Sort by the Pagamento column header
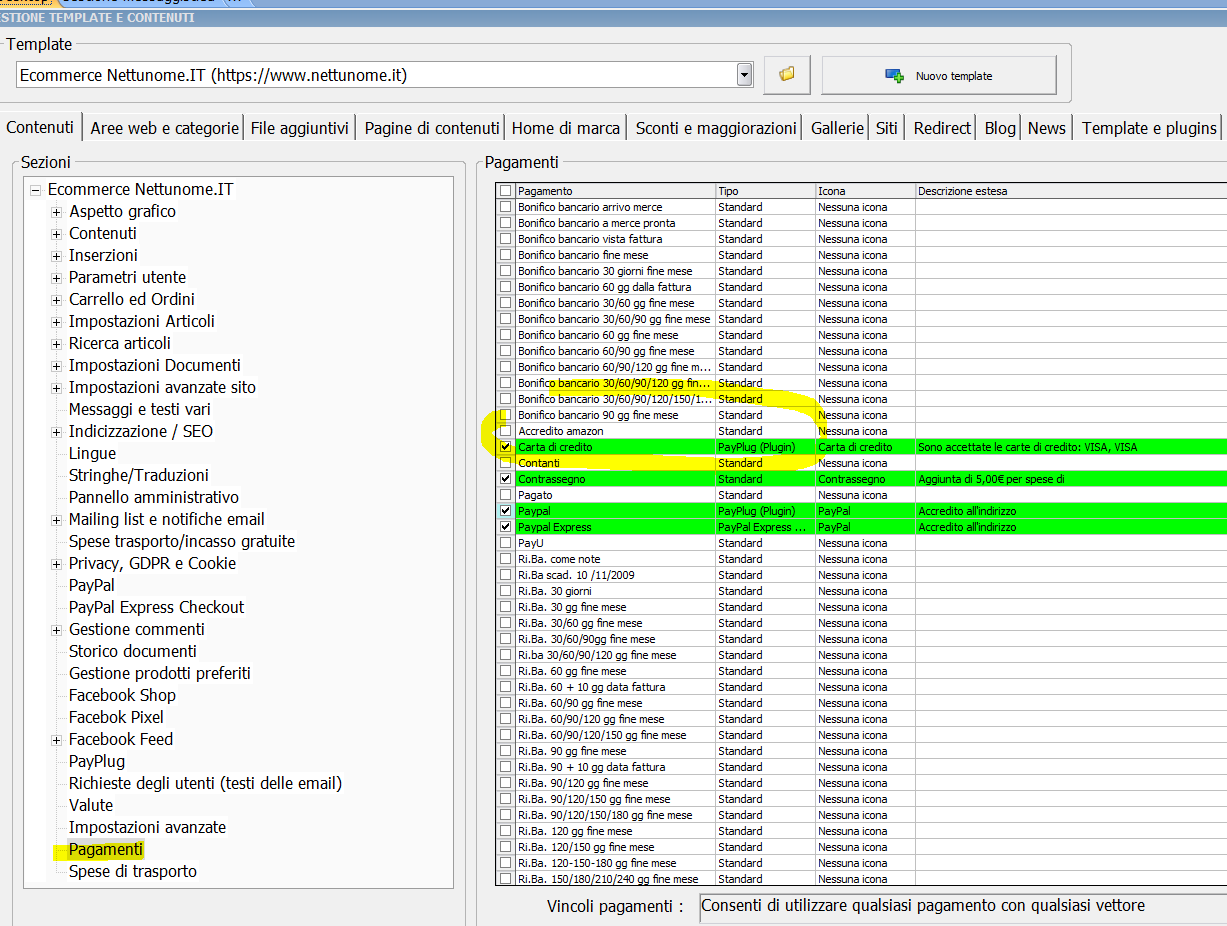This screenshot has height=926, width=1227. (x=615, y=191)
